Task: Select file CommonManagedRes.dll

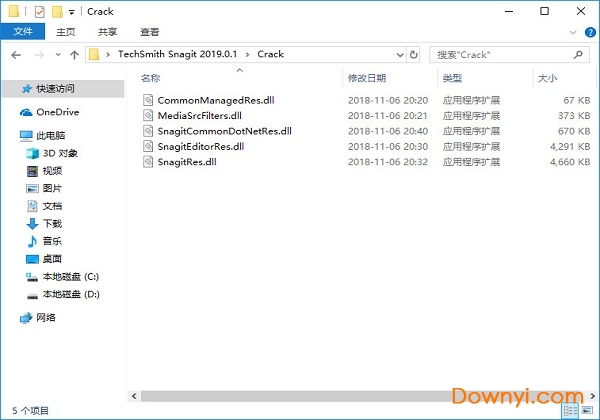Action: (216, 100)
